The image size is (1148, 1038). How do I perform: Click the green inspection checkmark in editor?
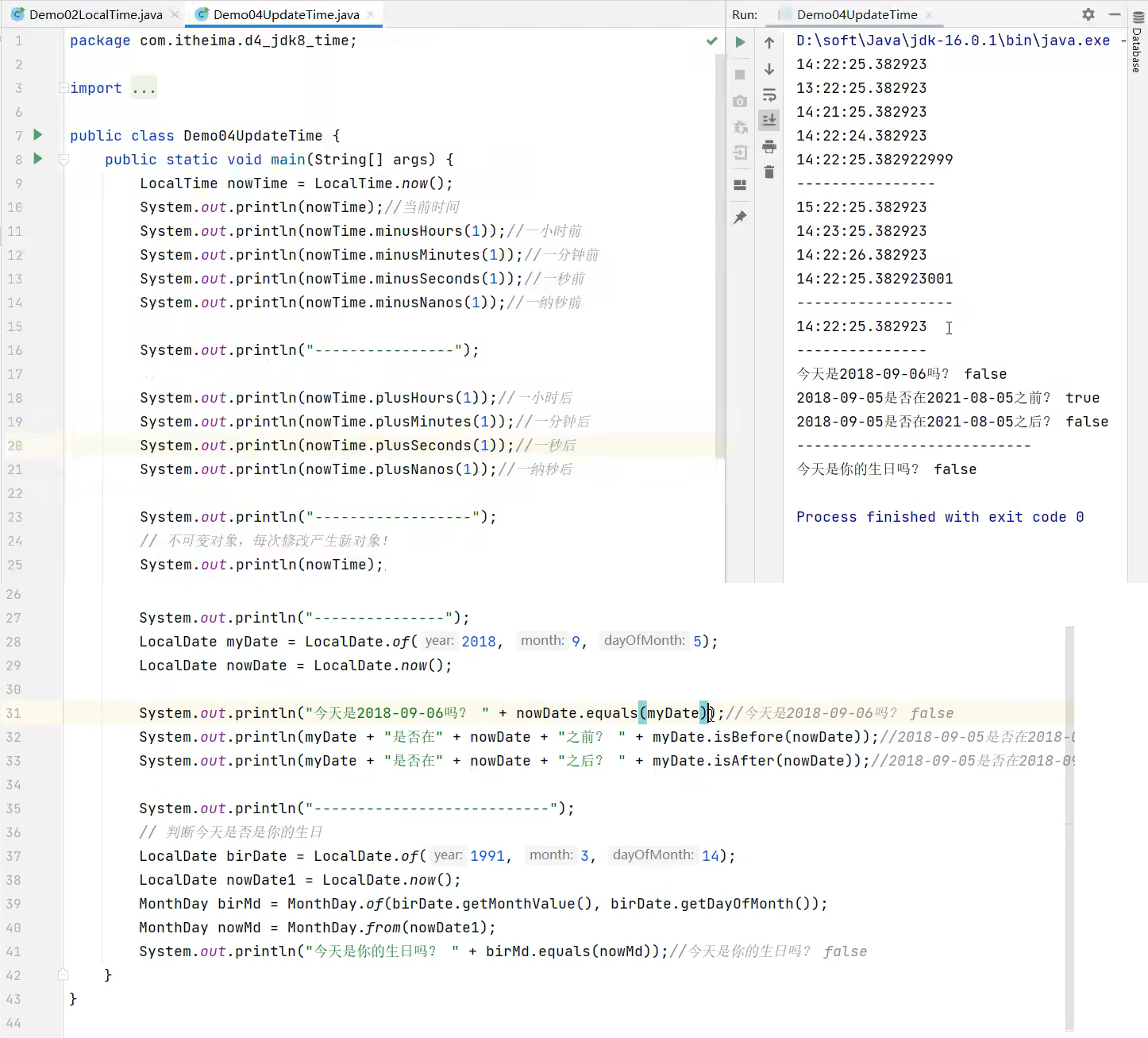pos(711,41)
